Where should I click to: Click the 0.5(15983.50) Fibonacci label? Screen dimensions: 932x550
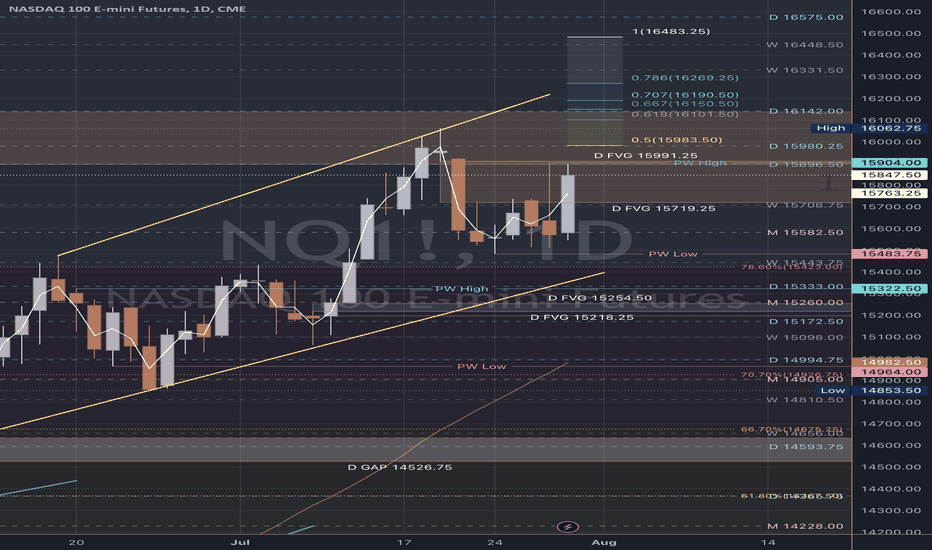[x=676, y=140]
